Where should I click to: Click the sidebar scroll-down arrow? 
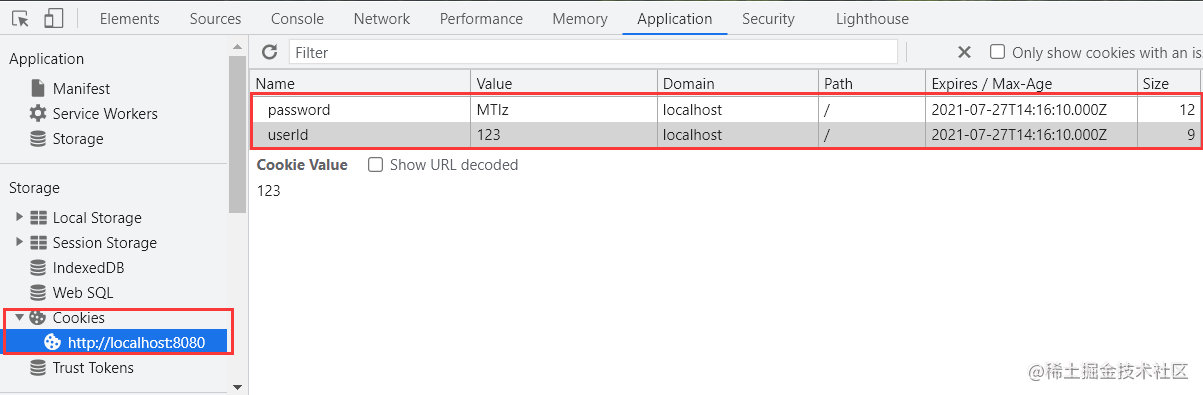click(x=237, y=386)
